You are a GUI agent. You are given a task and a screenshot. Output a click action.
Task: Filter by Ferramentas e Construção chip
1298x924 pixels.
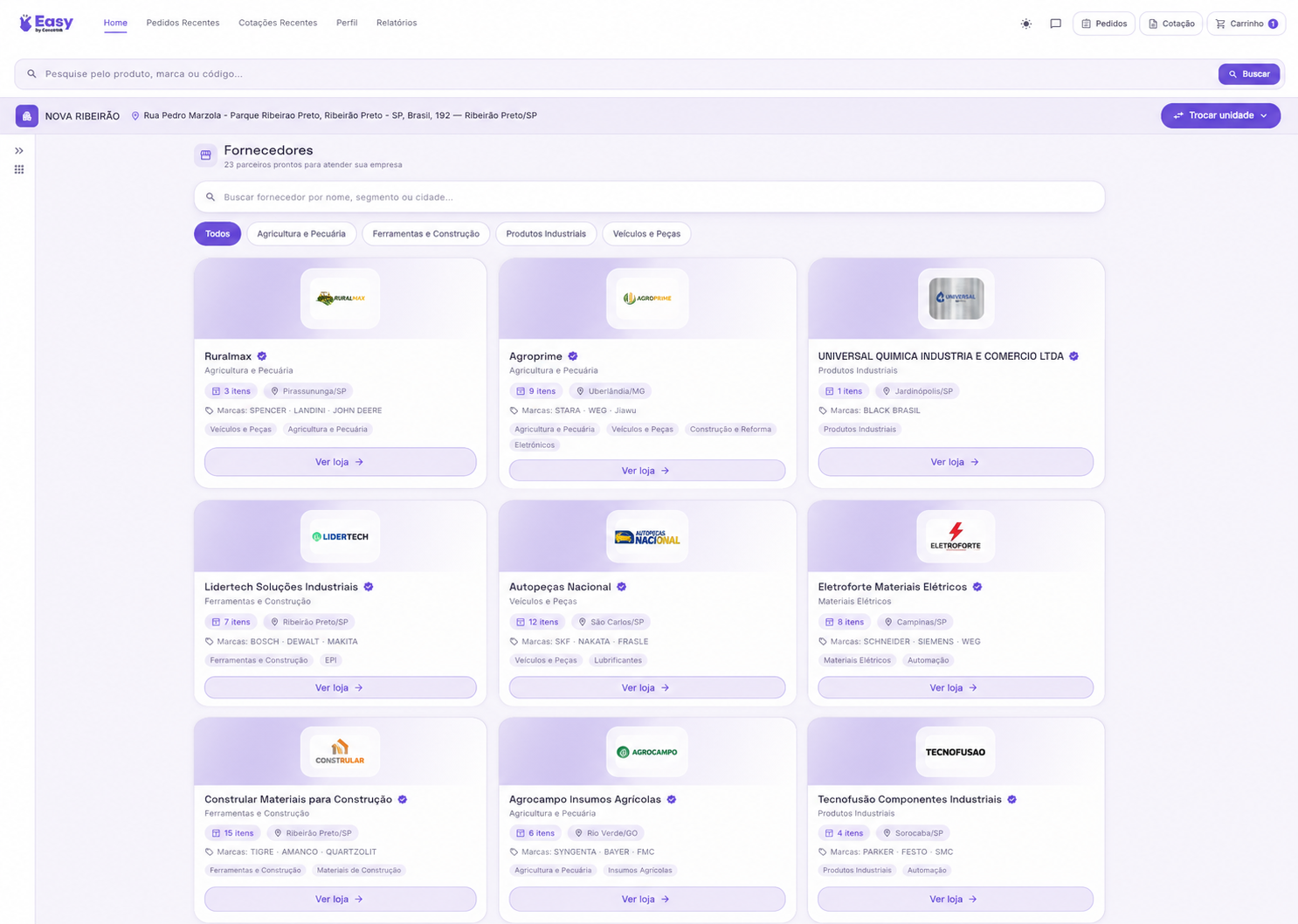point(425,234)
